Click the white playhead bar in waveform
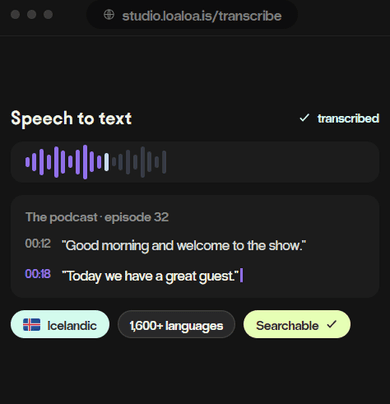The width and height of the screenshot is (390, 404). 106,162
